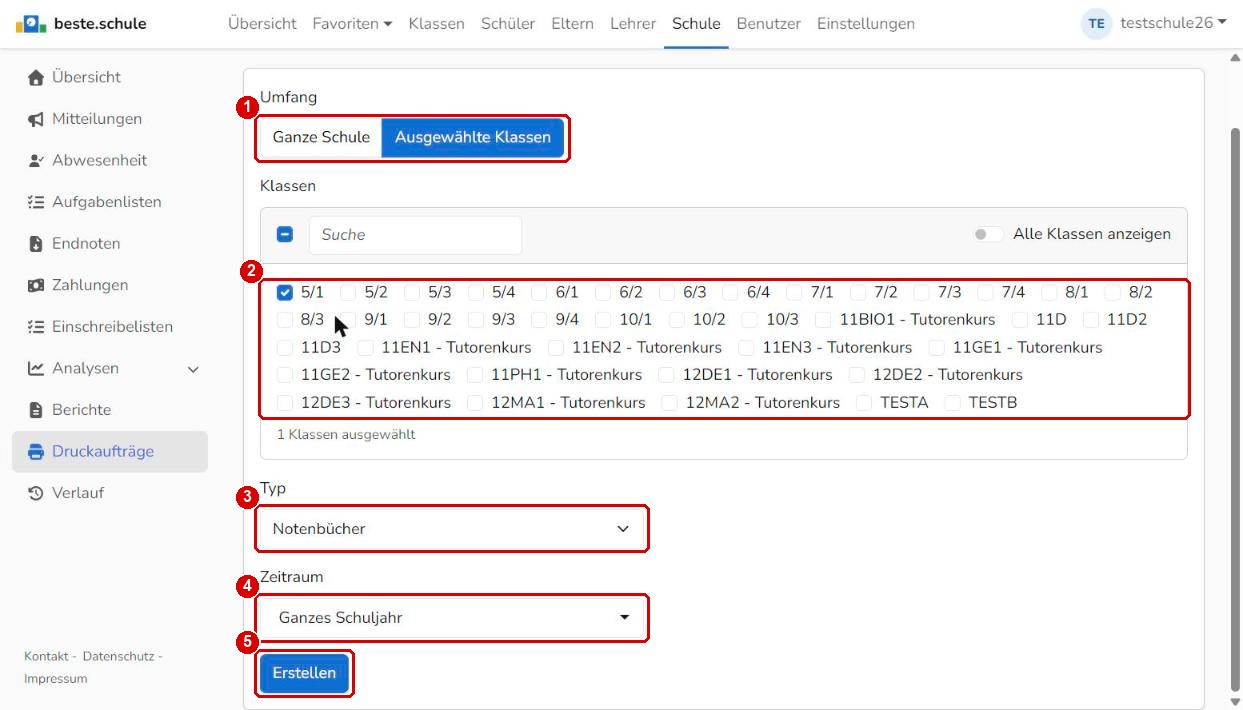
Task: Click the beste.schule logo icon
Action: [31, 23]
